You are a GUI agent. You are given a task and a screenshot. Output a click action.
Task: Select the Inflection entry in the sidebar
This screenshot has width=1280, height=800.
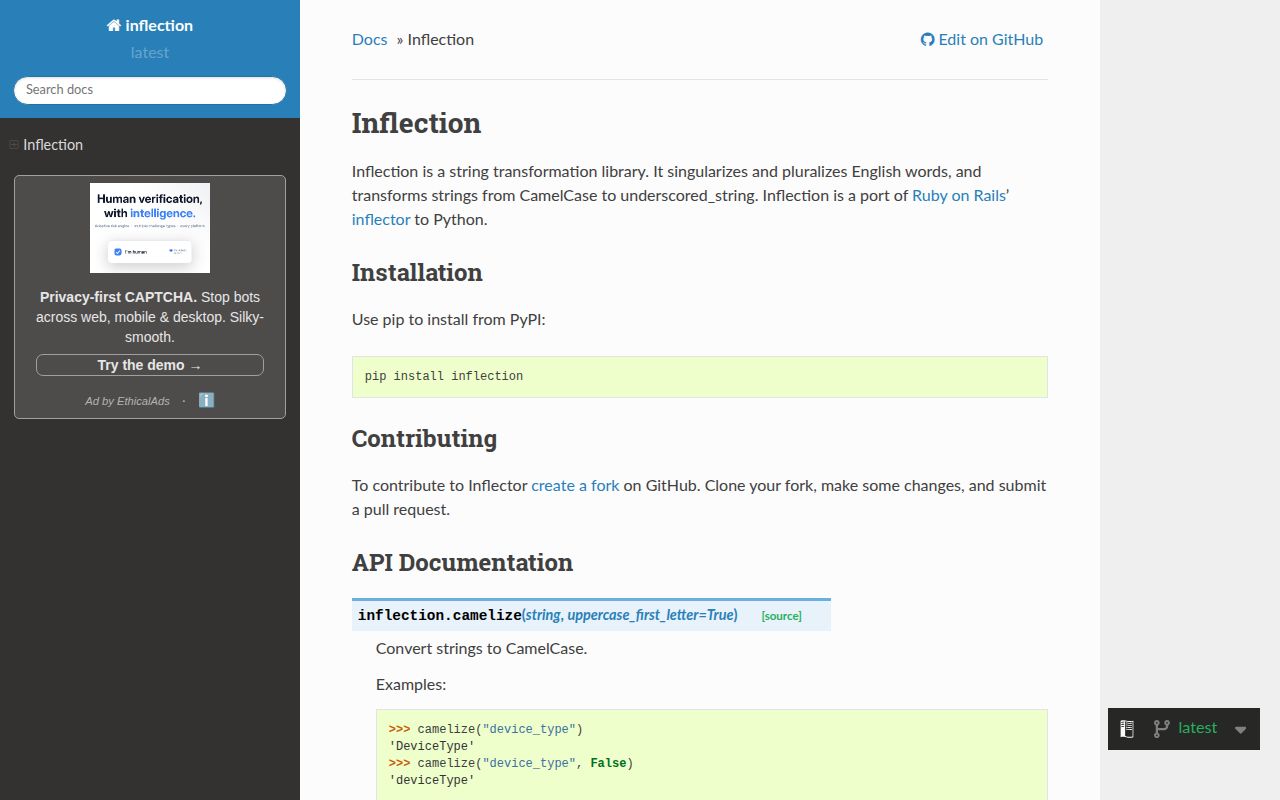[x=53, y=145]
